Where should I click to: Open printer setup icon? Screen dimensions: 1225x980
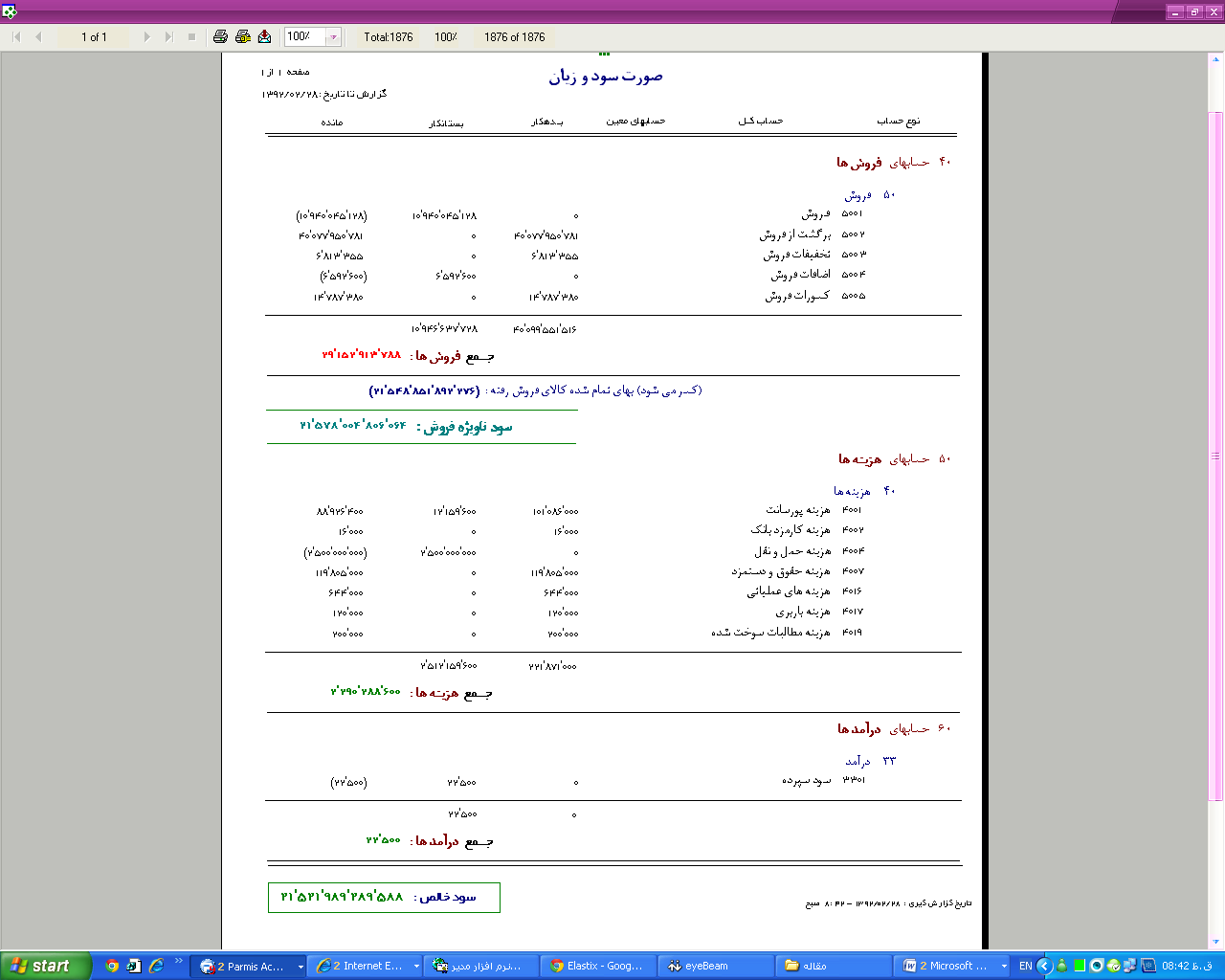tap(242, 36)
